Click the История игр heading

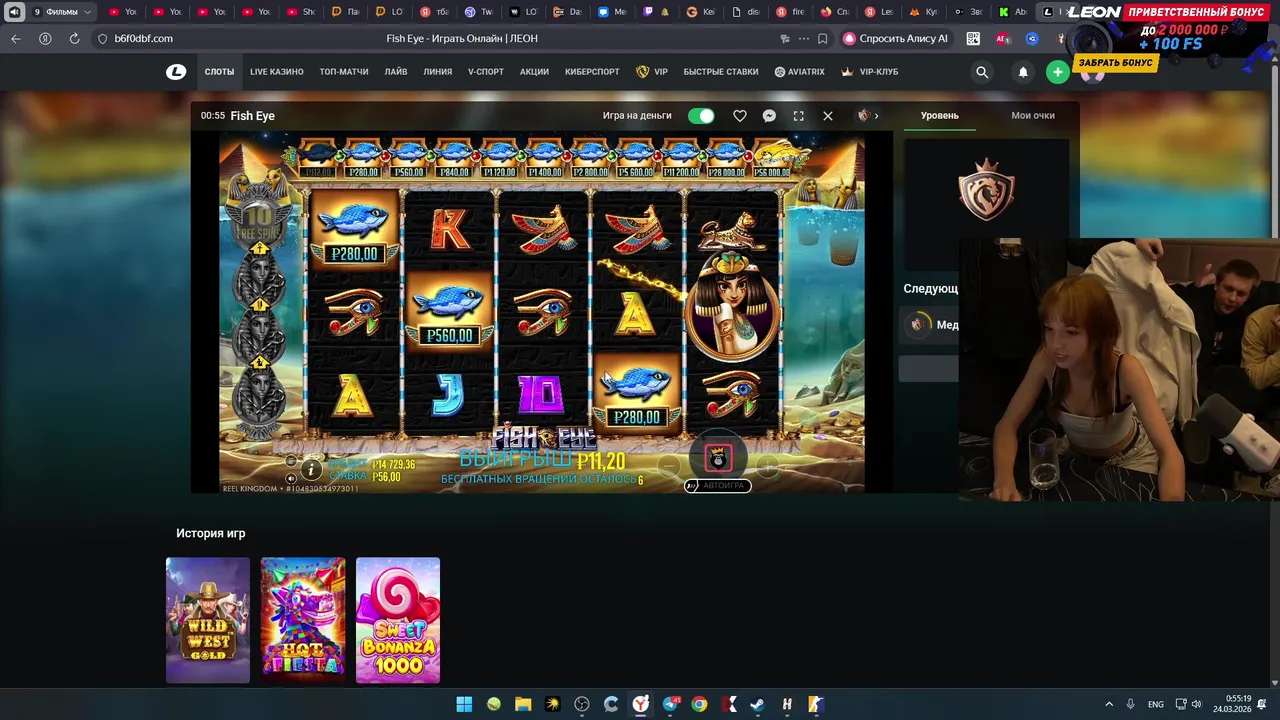(211, 533)
